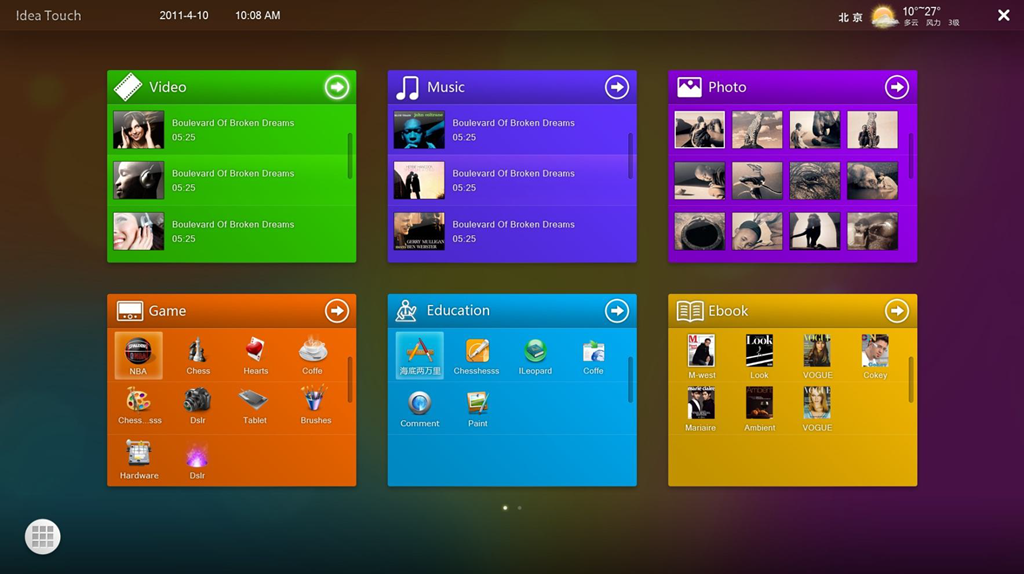The width and height of the screenshot is (1024, 574).
Task: Select the first page indicator dot
Action: coord(505,508)
